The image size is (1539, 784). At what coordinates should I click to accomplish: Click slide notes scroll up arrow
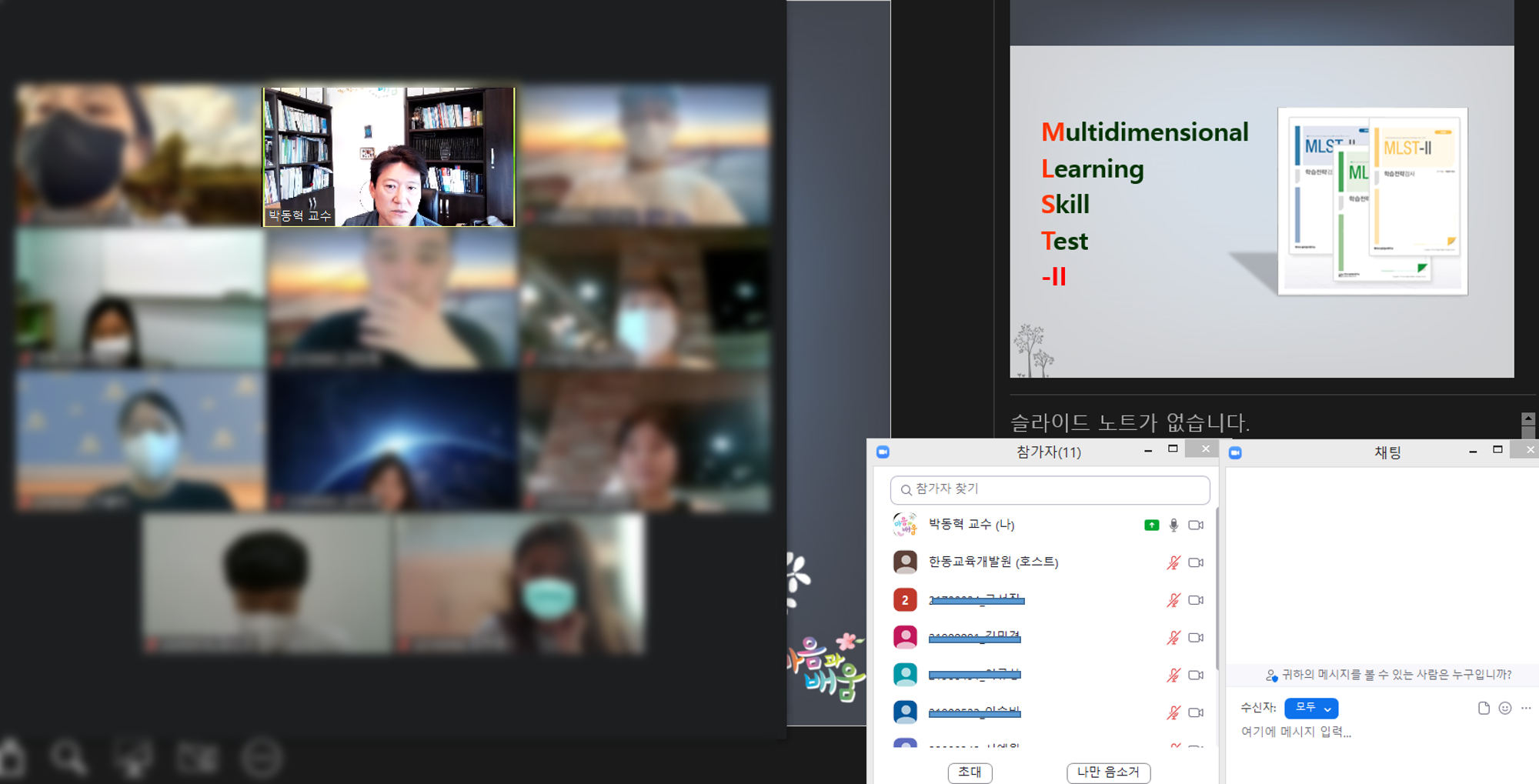click(x=1528, y=419)
